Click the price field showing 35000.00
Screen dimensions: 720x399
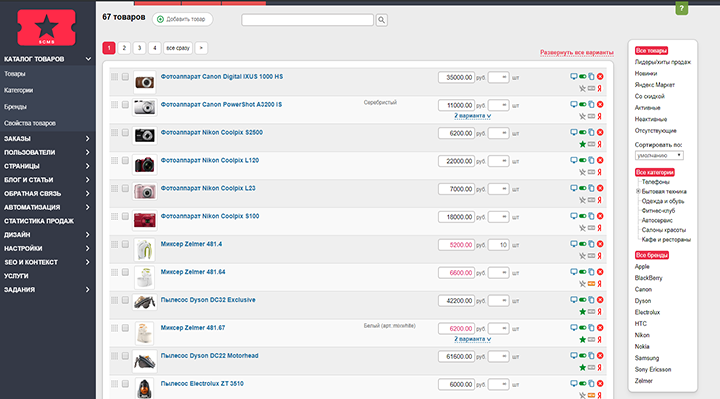(x=456, y=77)
